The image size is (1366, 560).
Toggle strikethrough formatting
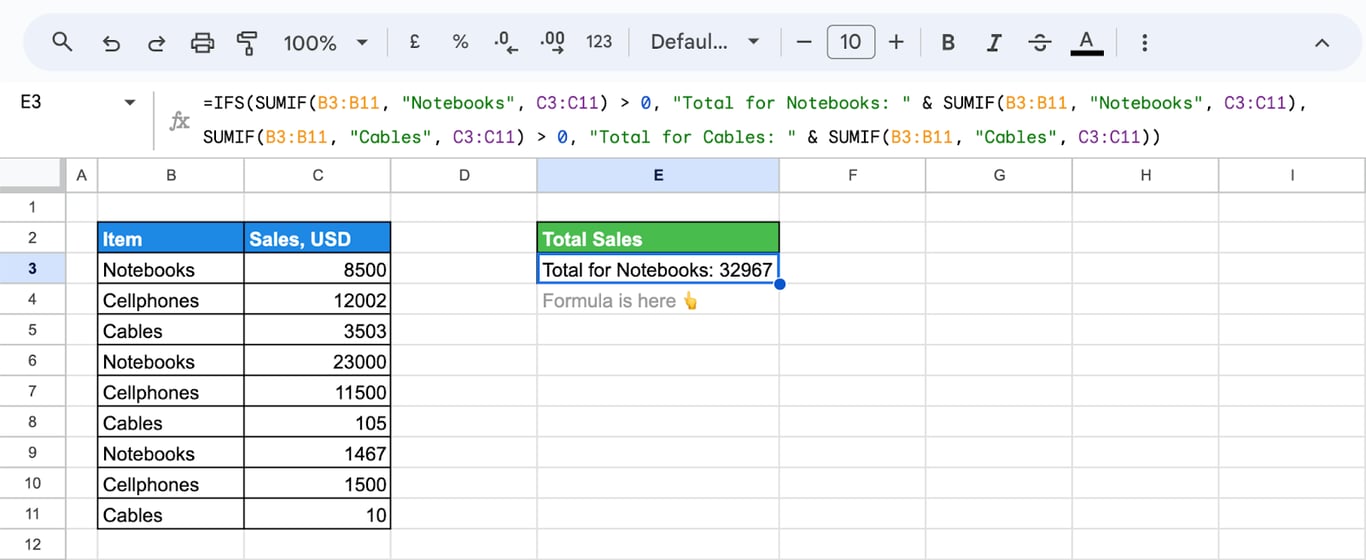[1040, 42]
